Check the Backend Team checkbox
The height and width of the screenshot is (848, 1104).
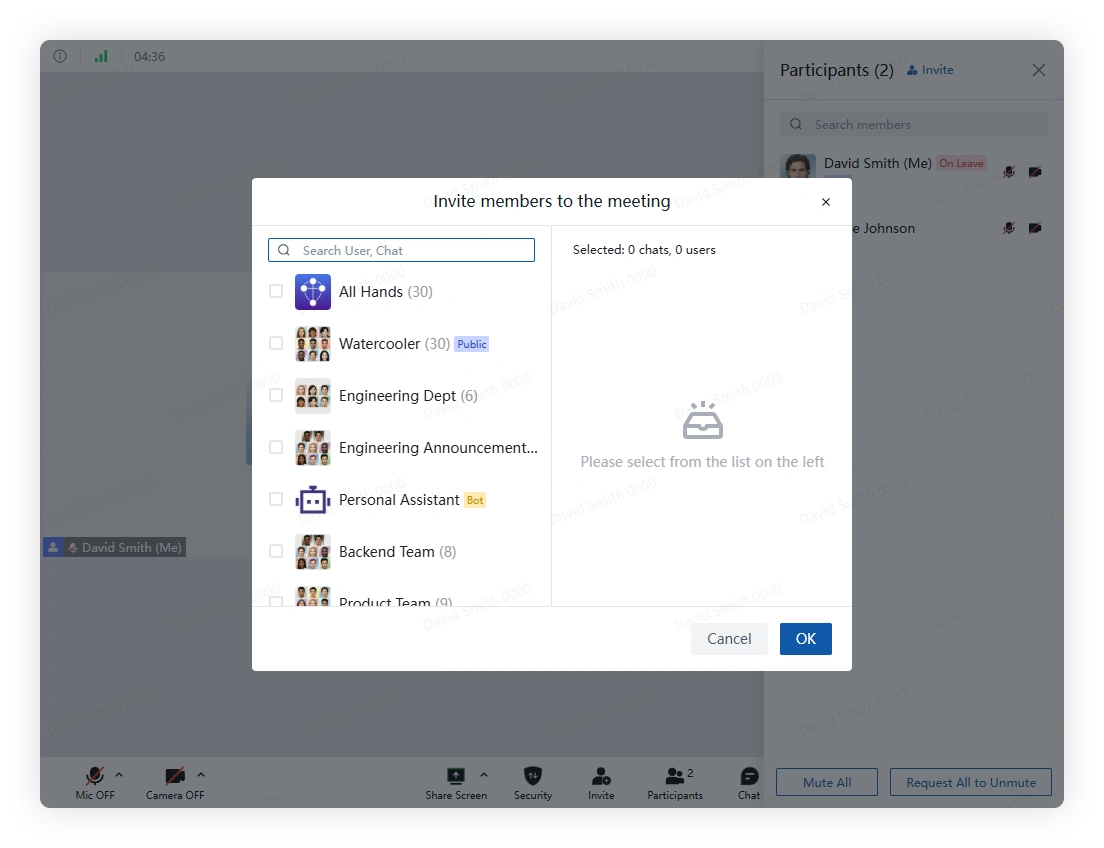click(276, 551)
